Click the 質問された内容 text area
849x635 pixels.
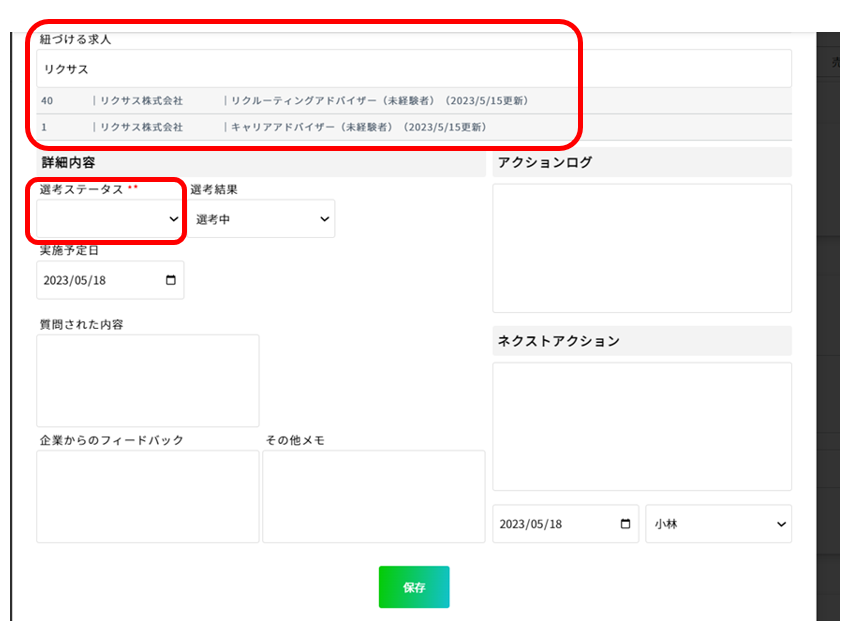click(148, 381)
